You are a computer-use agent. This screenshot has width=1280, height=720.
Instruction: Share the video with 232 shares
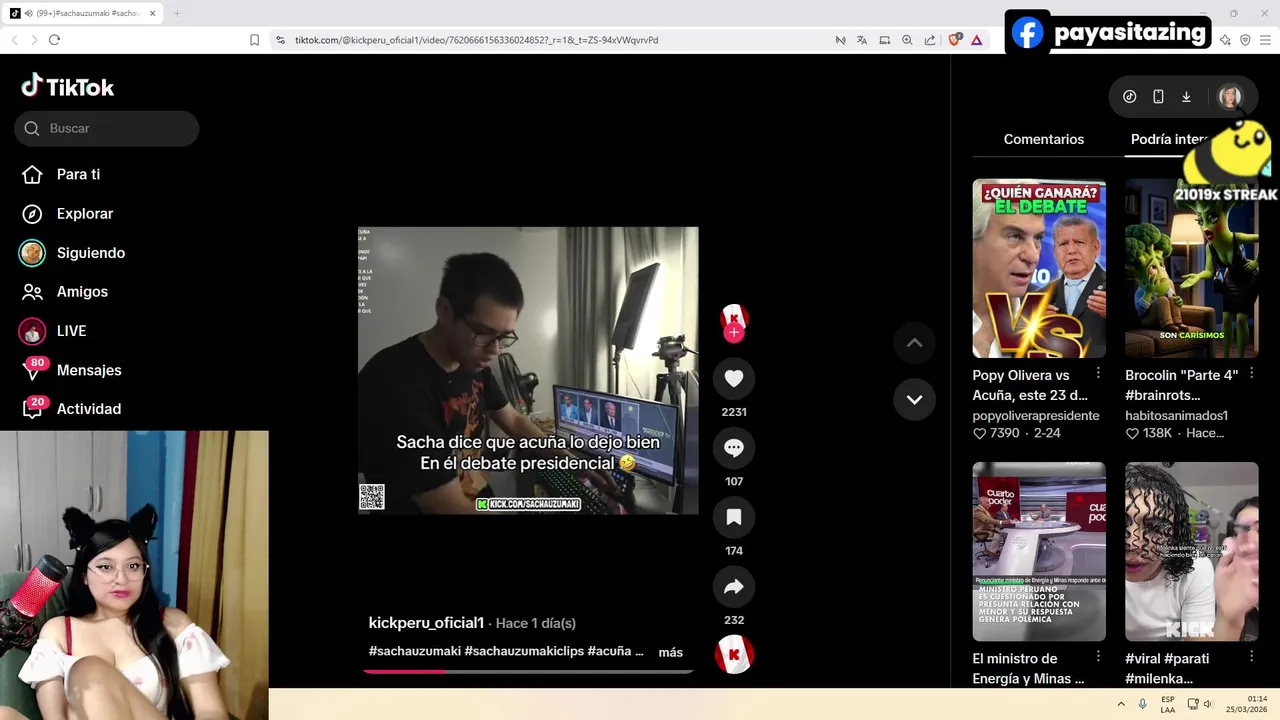[734, 587]
